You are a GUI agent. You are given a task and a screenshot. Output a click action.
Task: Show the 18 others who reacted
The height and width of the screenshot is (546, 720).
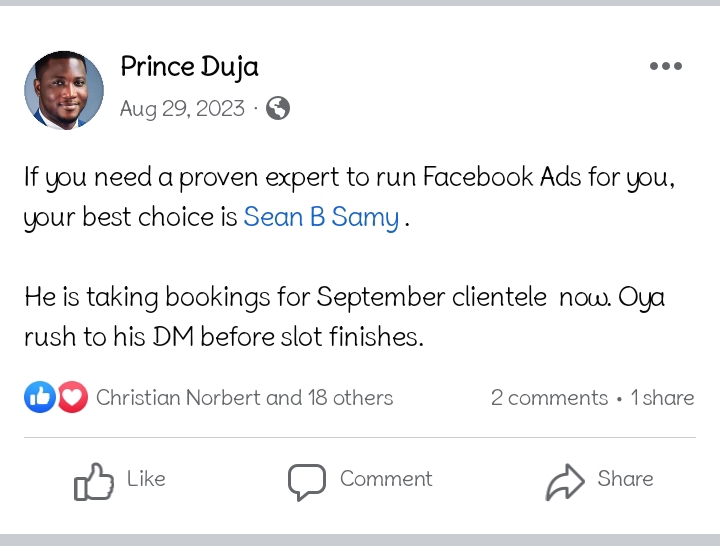coord(350,398)
